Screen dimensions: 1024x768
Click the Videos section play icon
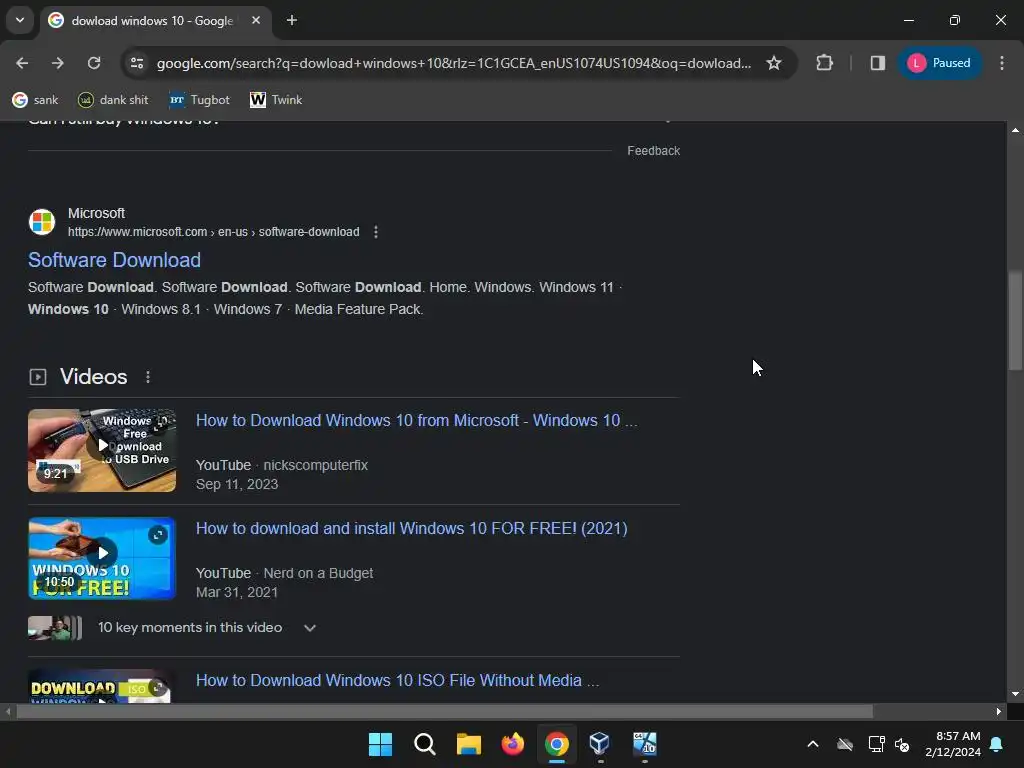coord(38,377)
